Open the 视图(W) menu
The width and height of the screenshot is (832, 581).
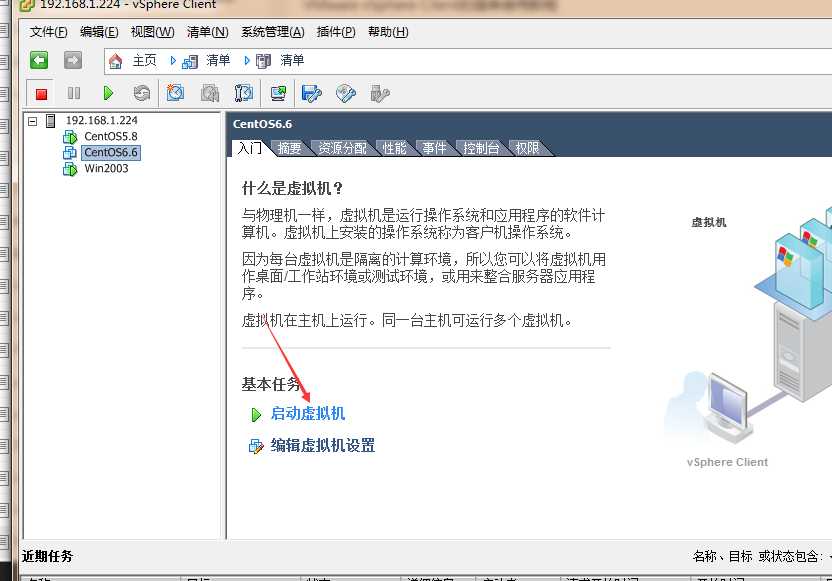(153, 32)
